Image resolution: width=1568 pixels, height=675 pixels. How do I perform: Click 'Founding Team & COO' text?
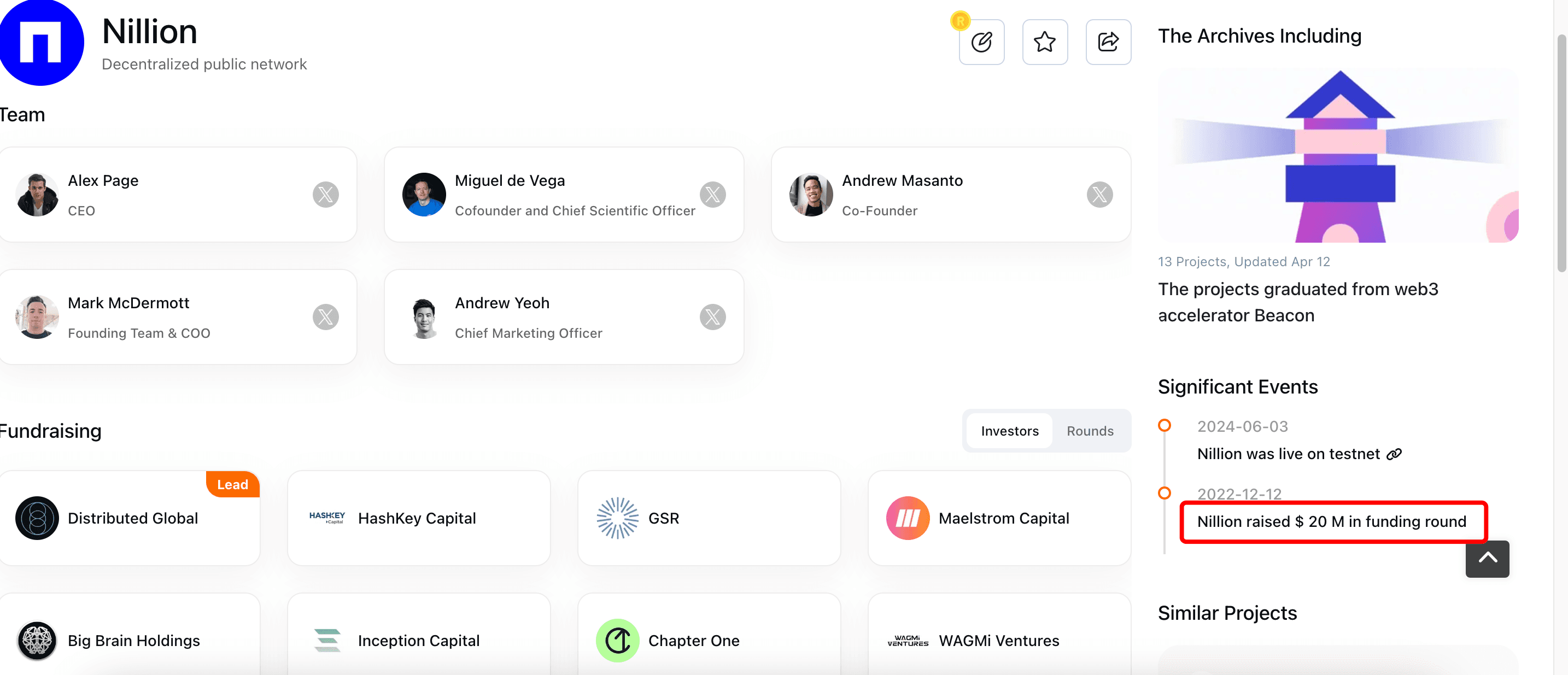139,333
